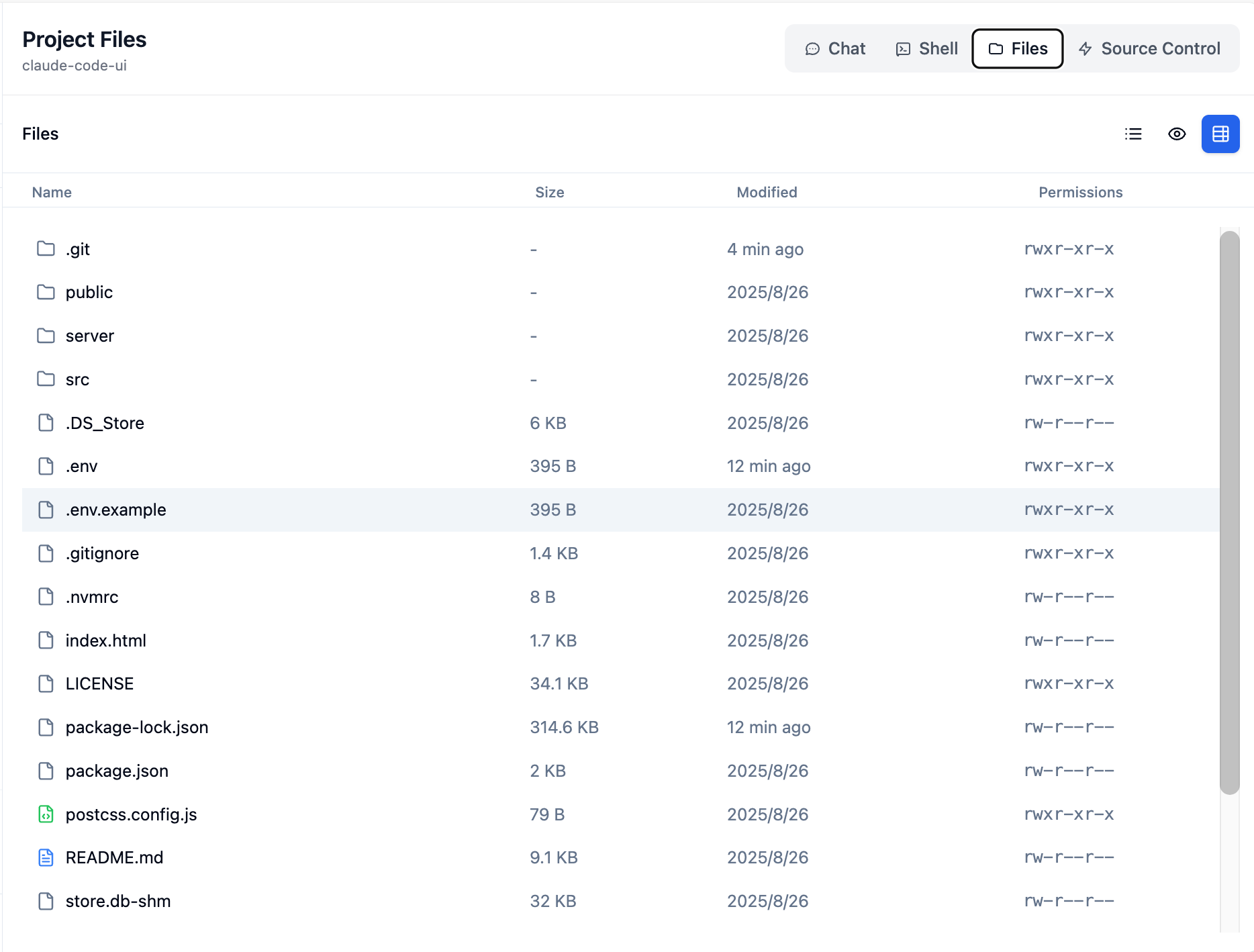Expand the .git folder
This screenshot has height=952, width=1254.
click(78, 249)
